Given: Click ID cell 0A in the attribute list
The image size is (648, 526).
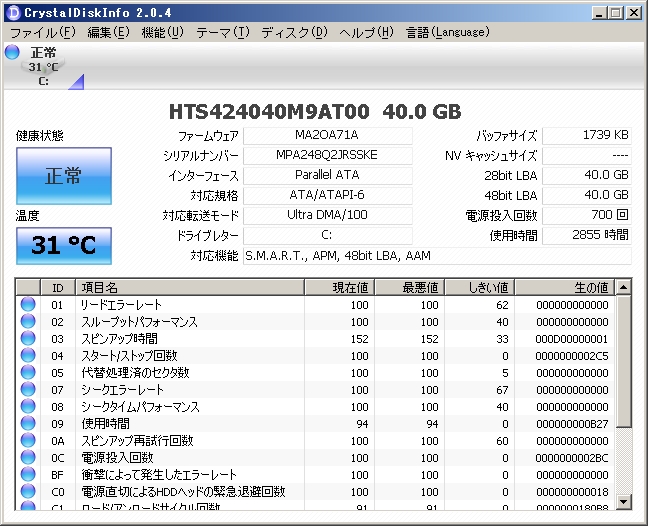Looking at the screenshot, I should point(58,441).
